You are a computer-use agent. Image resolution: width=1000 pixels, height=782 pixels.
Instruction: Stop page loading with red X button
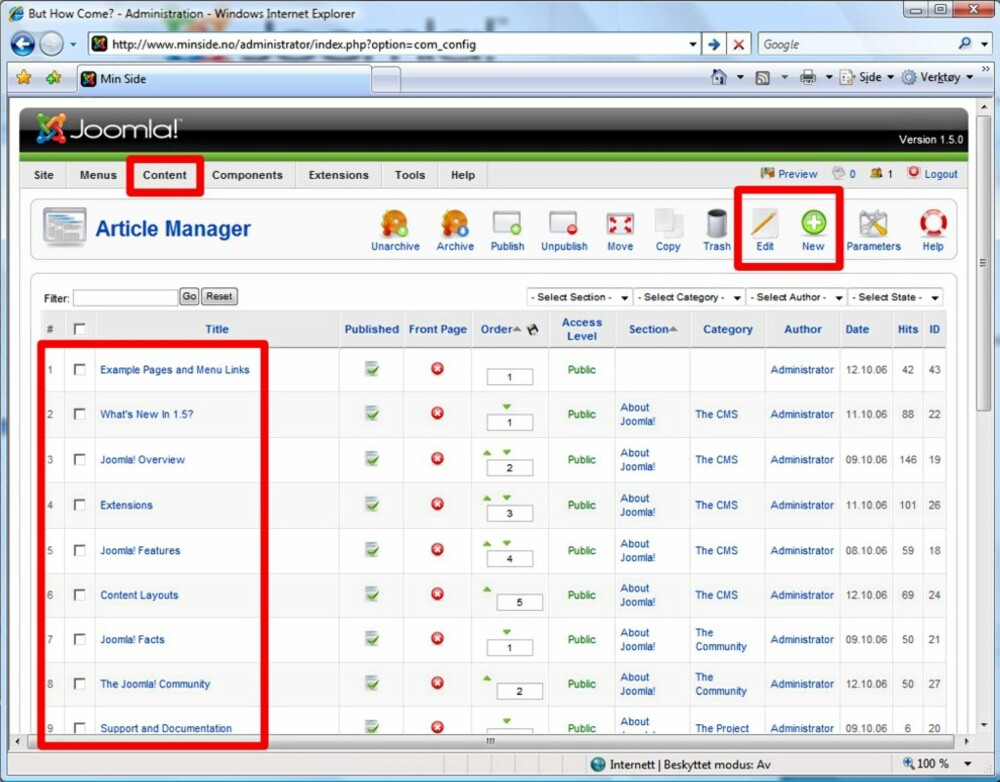pos(739,45)
